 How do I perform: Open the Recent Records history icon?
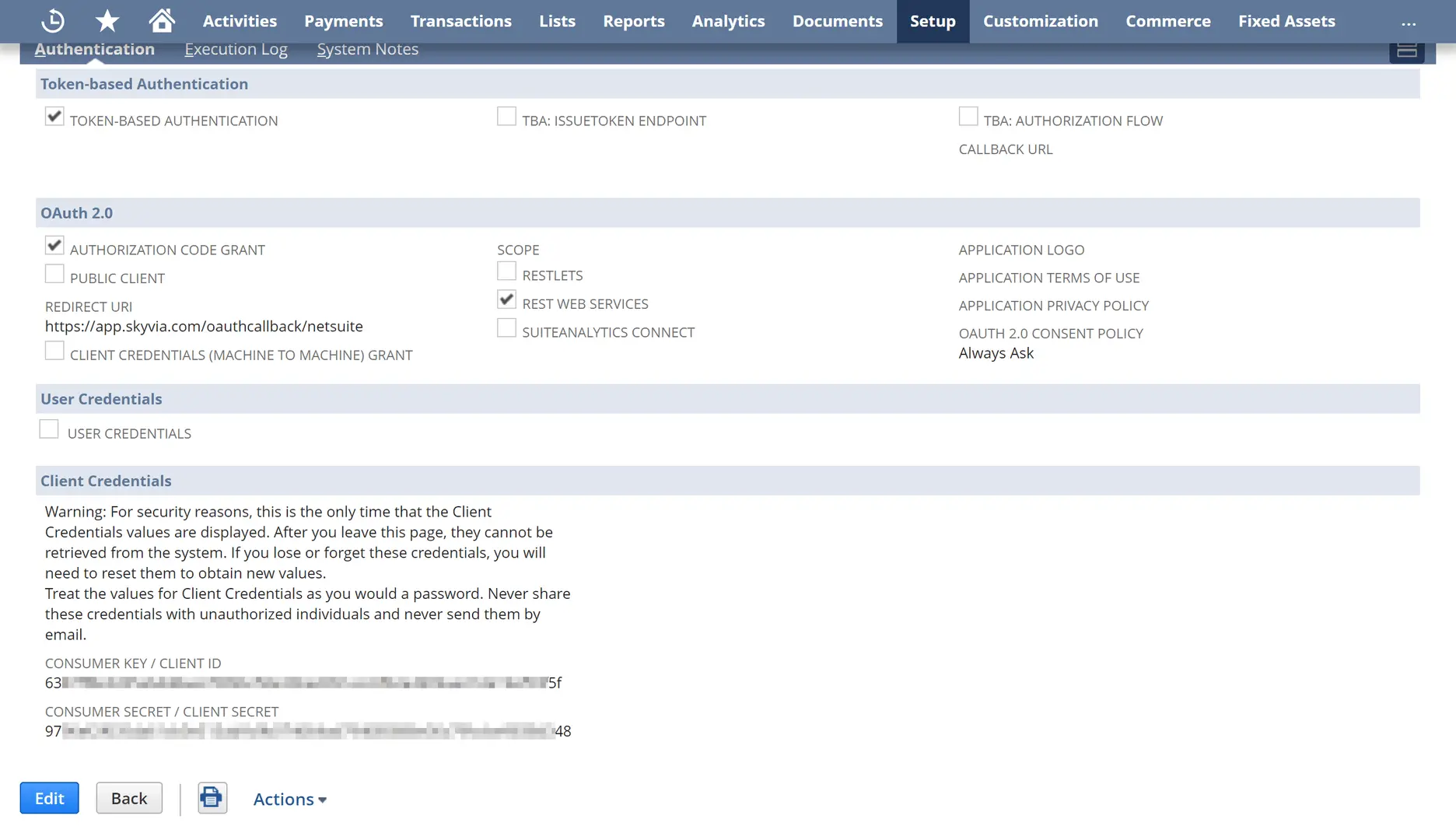click(53, 21)
